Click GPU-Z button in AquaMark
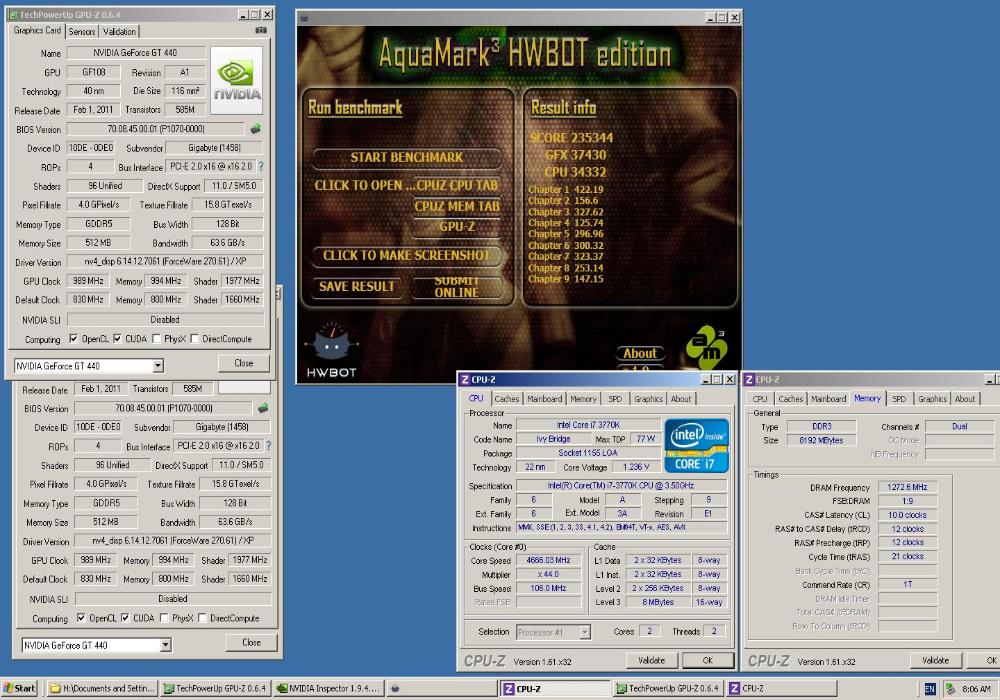 click(x=457, y=227)
